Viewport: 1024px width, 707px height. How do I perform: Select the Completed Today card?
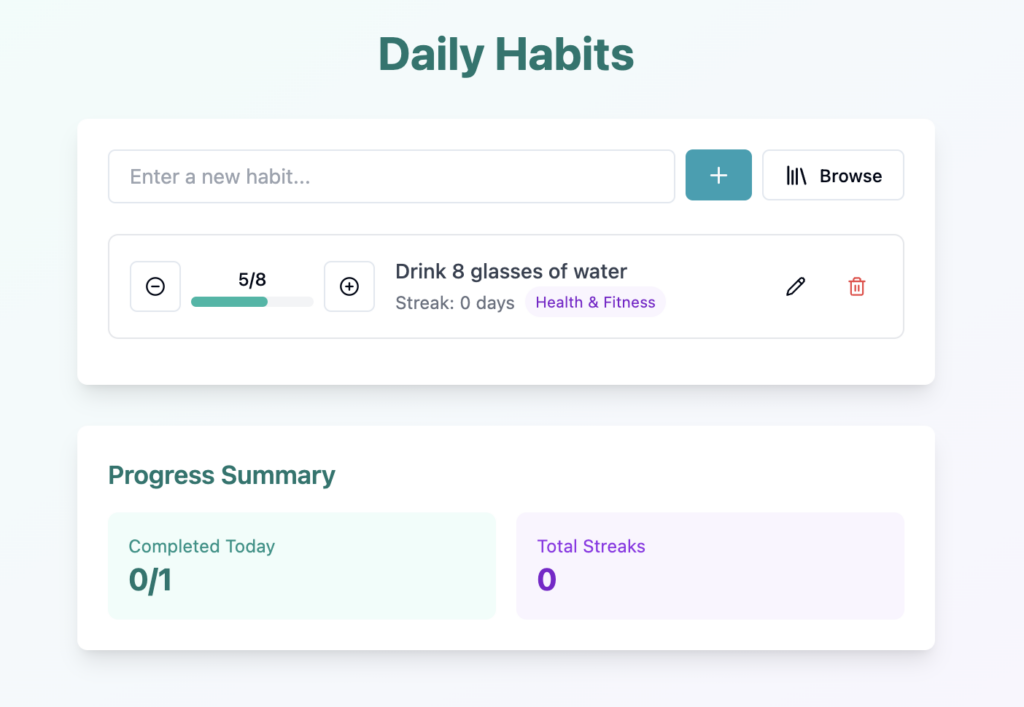pyautogui.click(x=302, y=565)
